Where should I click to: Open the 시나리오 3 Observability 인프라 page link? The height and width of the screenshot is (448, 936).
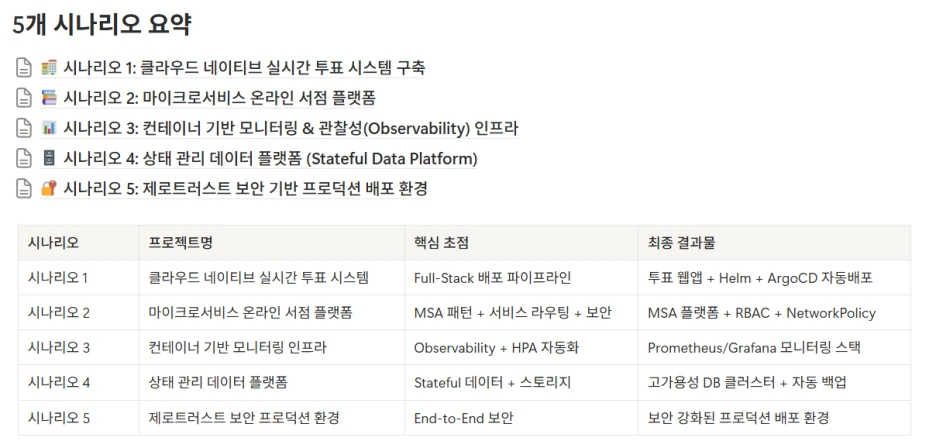pos(291,128)
